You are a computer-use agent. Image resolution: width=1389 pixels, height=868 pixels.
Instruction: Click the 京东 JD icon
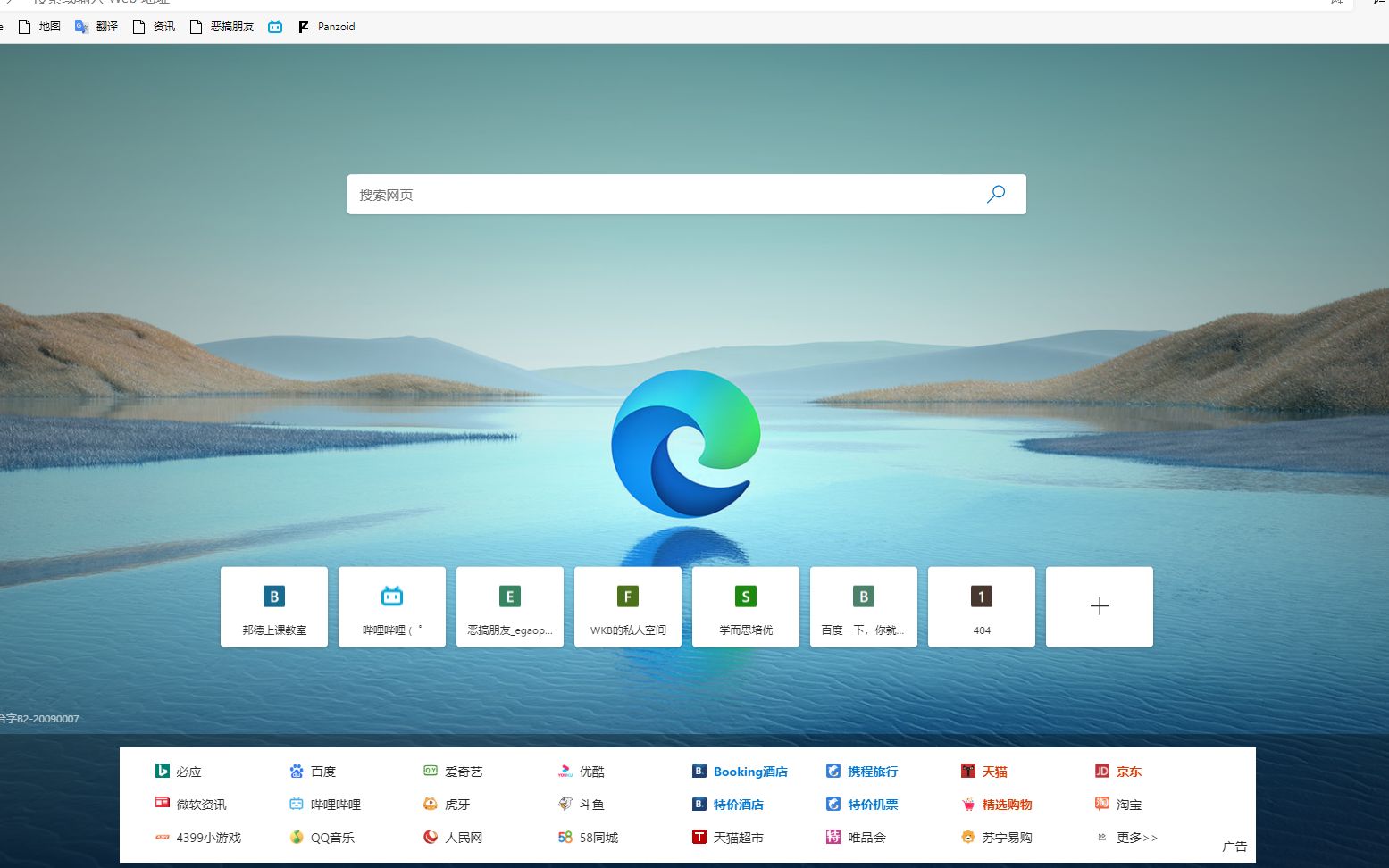[x=1102, y=771]
